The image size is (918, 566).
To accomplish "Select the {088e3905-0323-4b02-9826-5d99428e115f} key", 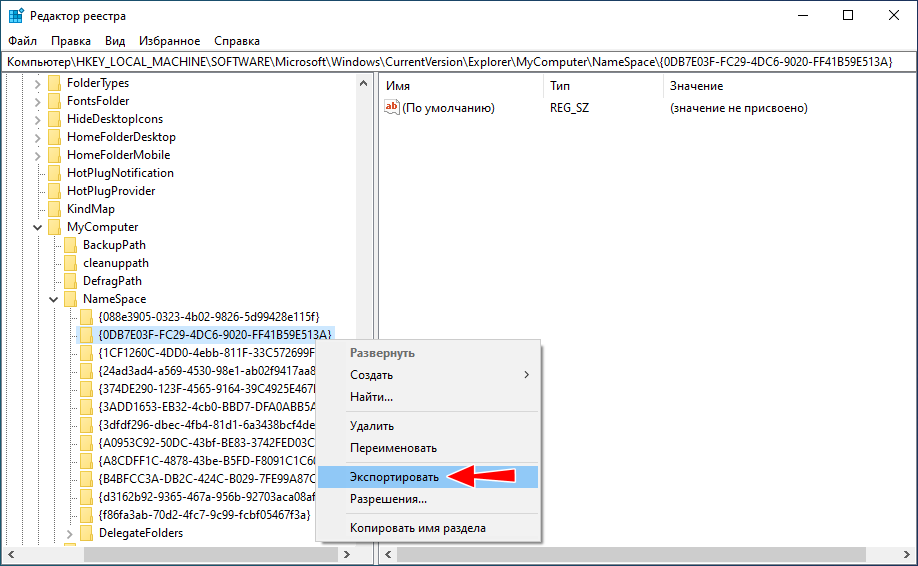I will [208, 317].
